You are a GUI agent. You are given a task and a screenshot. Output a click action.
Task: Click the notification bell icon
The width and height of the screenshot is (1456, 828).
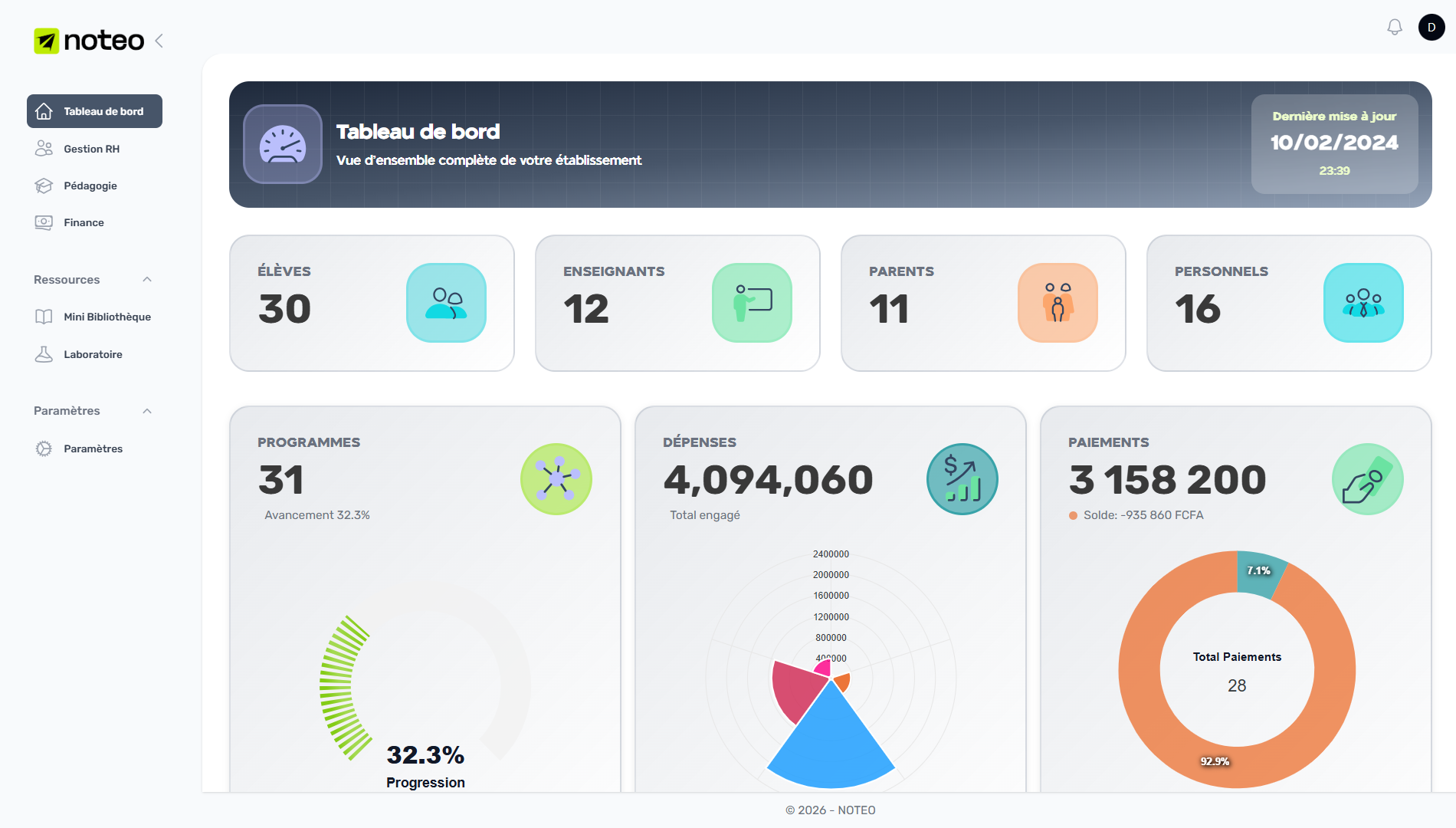(1395, 28)
